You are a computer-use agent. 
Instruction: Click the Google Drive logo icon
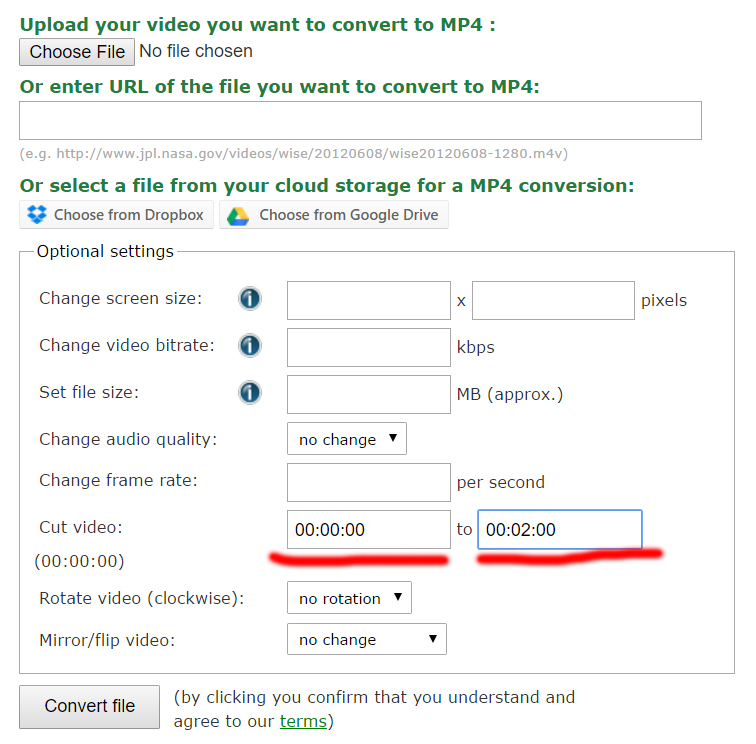pos(238,216)
